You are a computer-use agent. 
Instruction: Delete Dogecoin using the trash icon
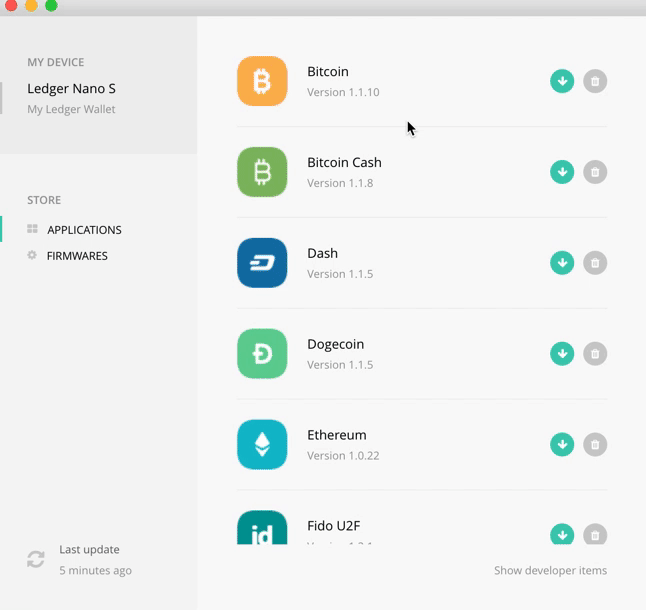[x=595, y=353]
